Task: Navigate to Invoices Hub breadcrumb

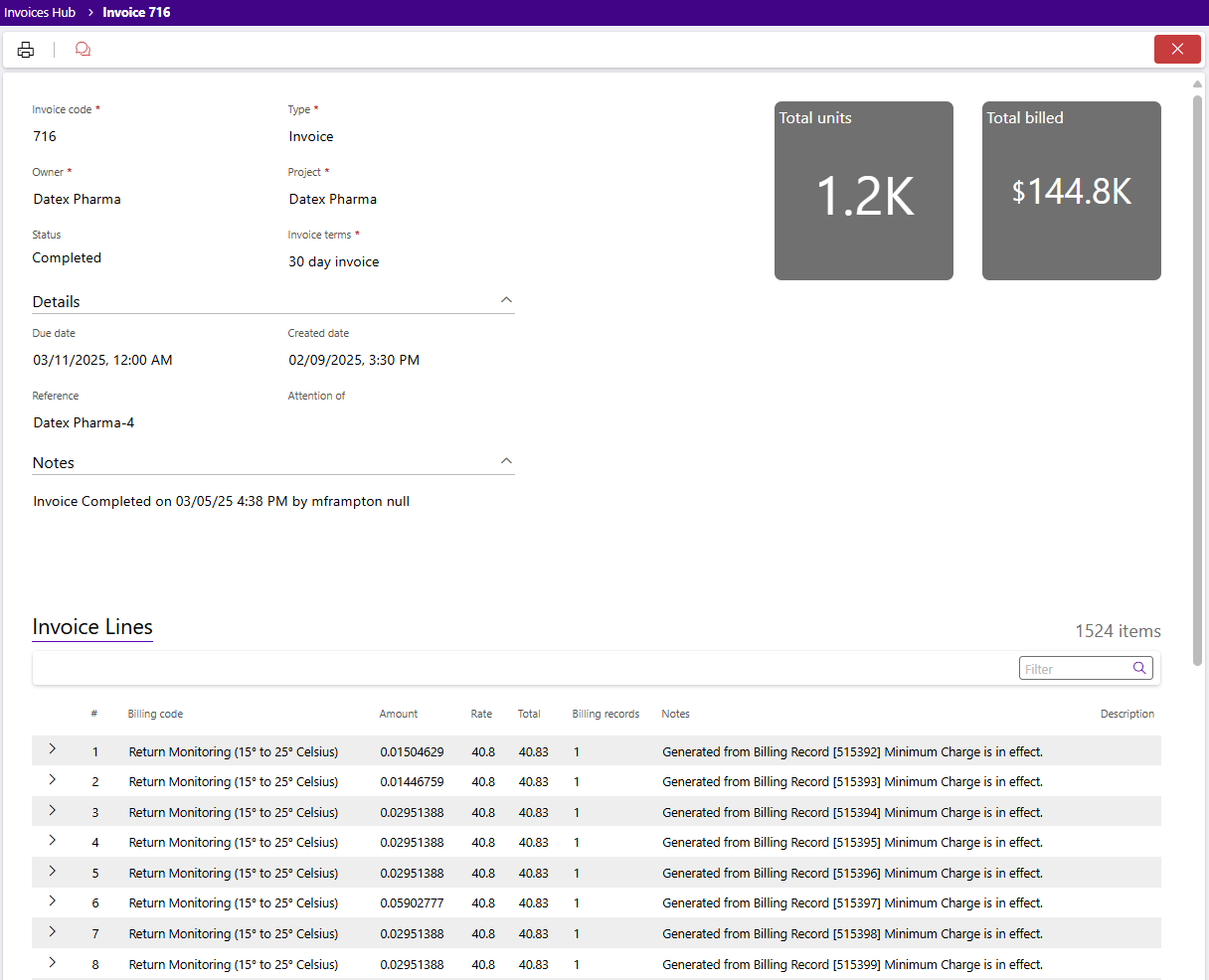Action: [x=40, y=13]
